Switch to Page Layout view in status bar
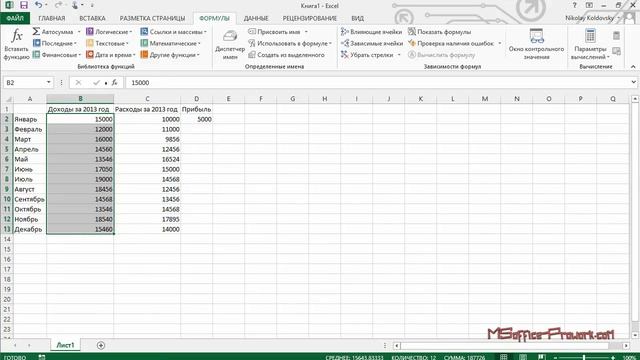Viewport: 640px width, 360px height. [x=522, y=357]
